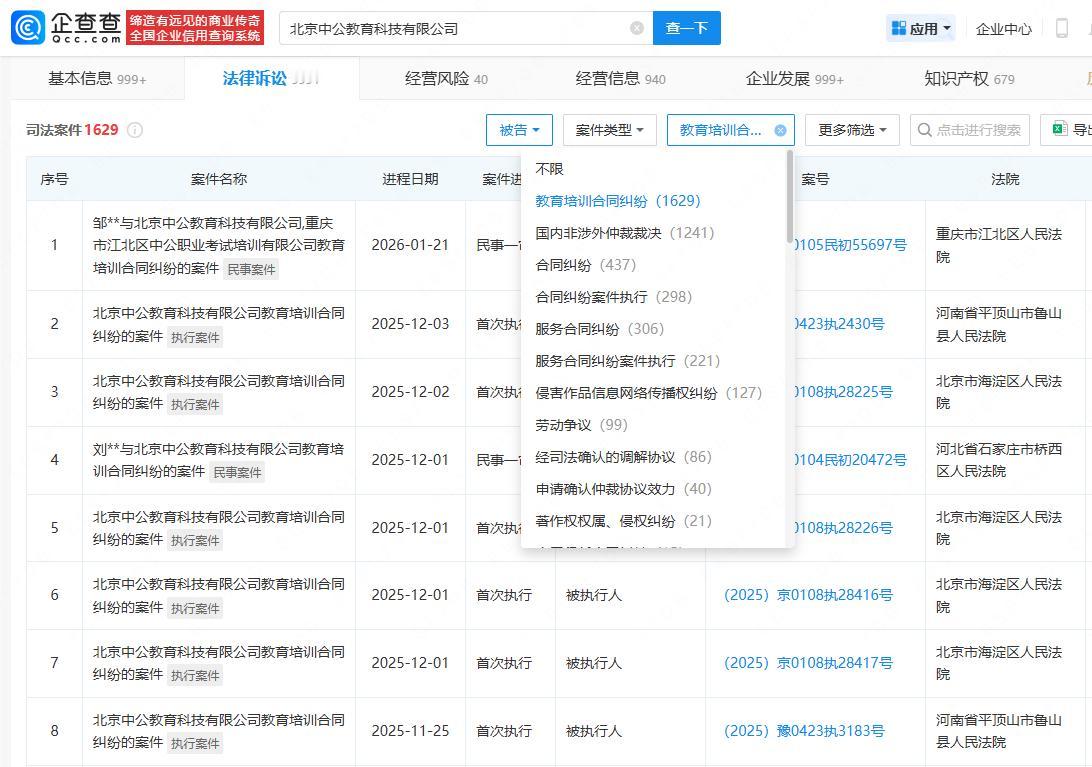This screenshot has width=1092, height=767.
Task: Click 重庆市江北区人民法院 court cell
Action: pyautogui.click(x=999, y=245)
